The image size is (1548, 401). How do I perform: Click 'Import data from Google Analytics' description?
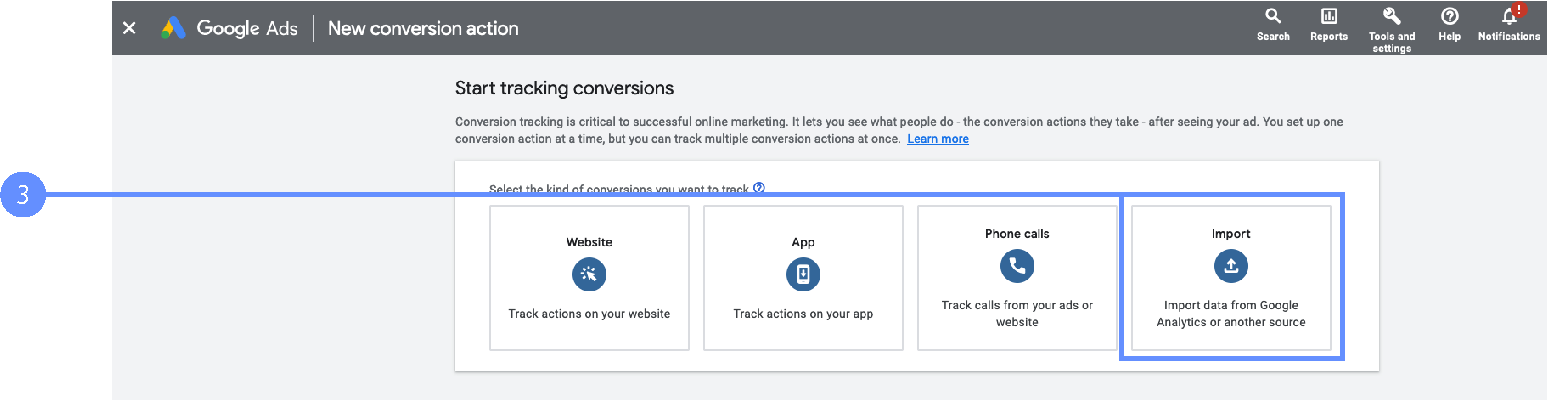point(1231,313)
